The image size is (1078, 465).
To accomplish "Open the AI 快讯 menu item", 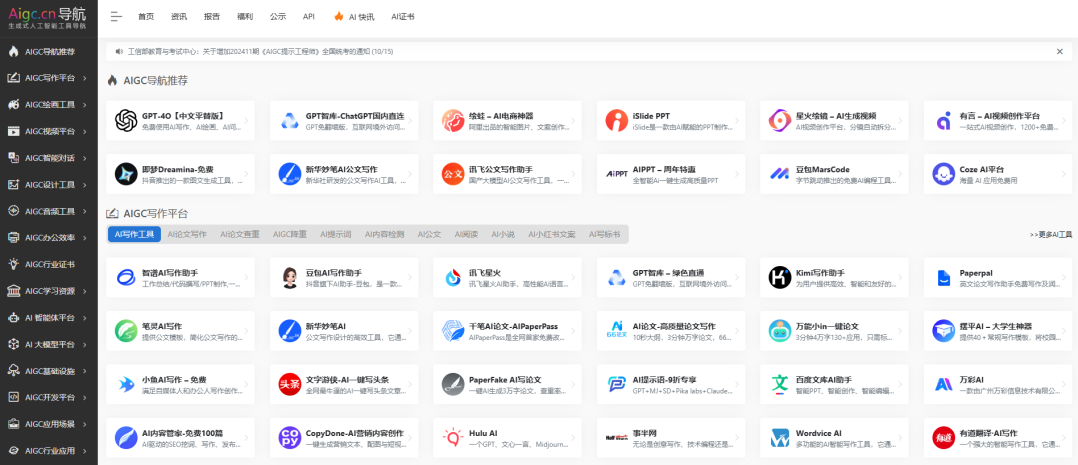I will (x=354, y=17).
